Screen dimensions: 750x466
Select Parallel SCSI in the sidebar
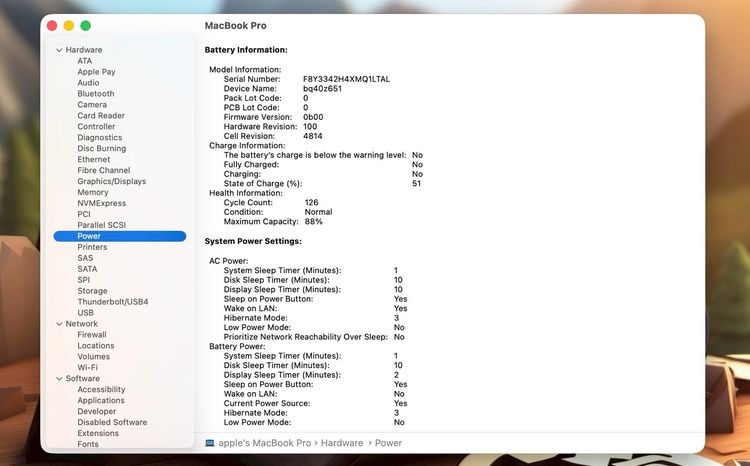pyautogui.click(x=101, y=225)
